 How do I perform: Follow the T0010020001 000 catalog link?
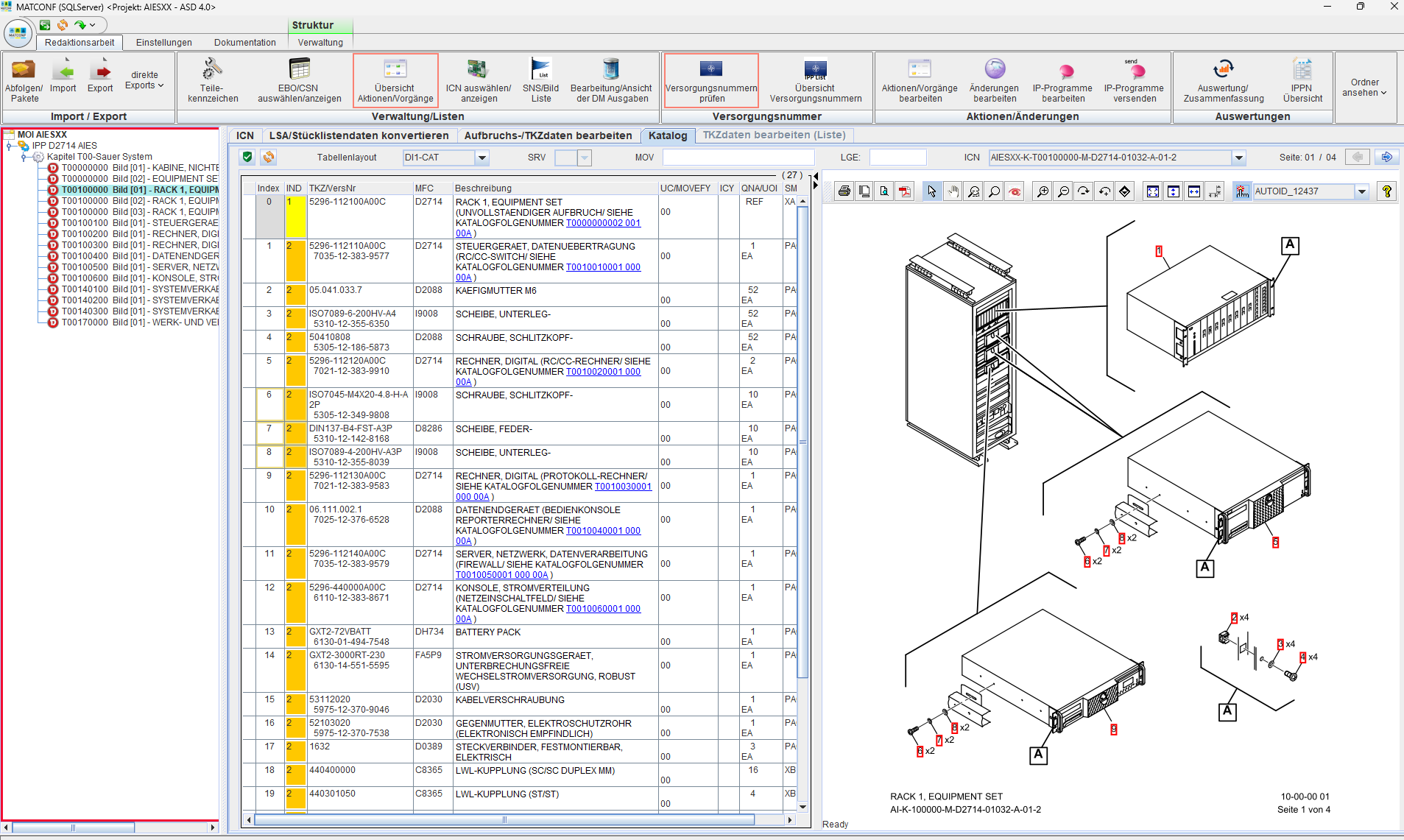tap(603, 372)
